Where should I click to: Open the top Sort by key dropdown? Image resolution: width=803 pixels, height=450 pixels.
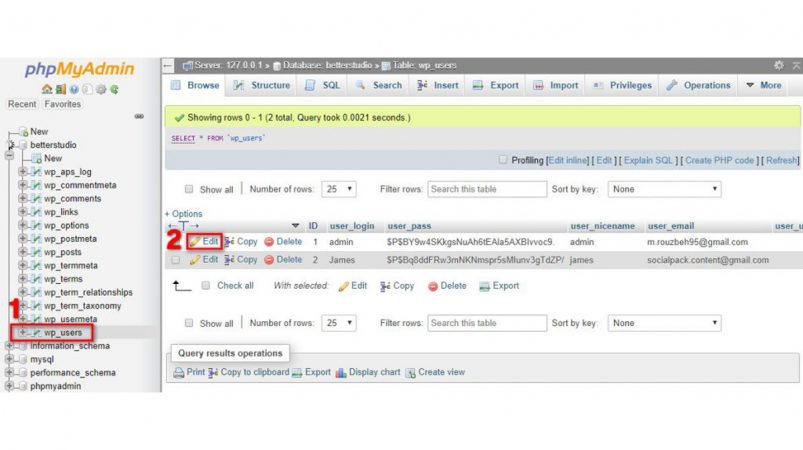click(664, 189)
